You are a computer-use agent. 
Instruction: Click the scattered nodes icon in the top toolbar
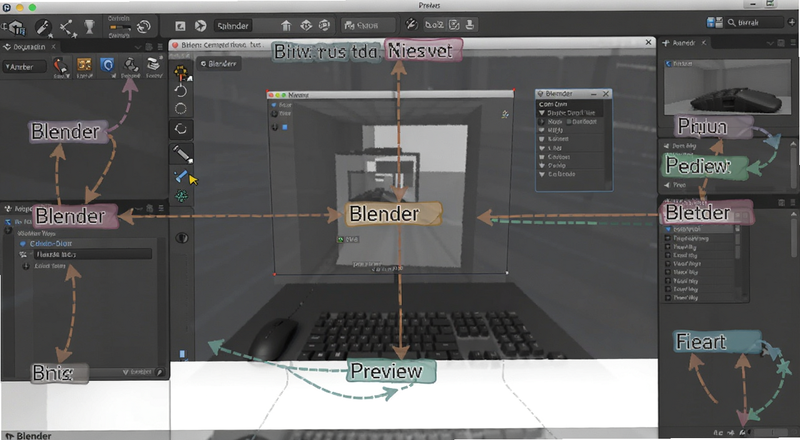pyautogui.click(x=67, y=28)
